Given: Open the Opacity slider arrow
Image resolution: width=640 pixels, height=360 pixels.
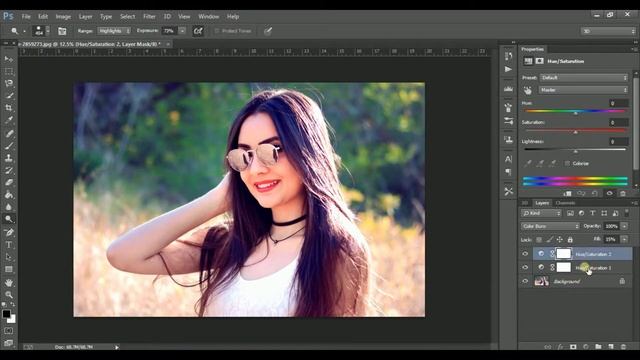Looking at the screenshot, I should pos(624,226).
